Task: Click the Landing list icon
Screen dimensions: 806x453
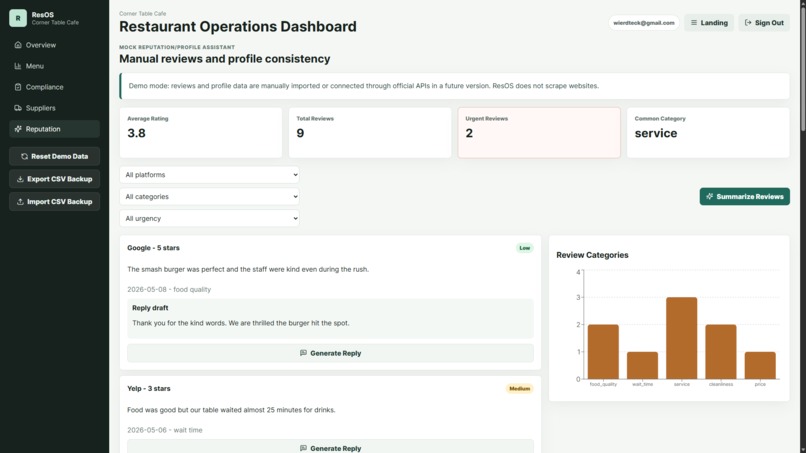Action: [694, 23]
